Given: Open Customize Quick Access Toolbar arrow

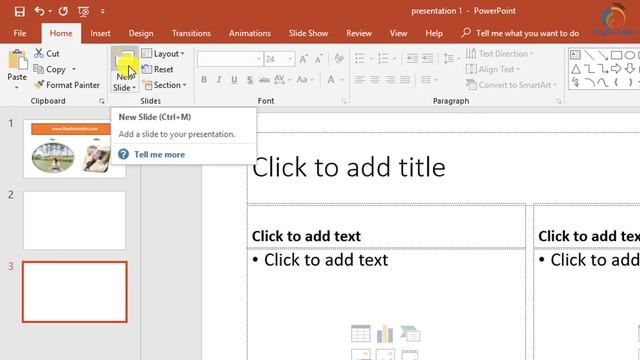Looking at the screenshot, I should click(102, 11).
